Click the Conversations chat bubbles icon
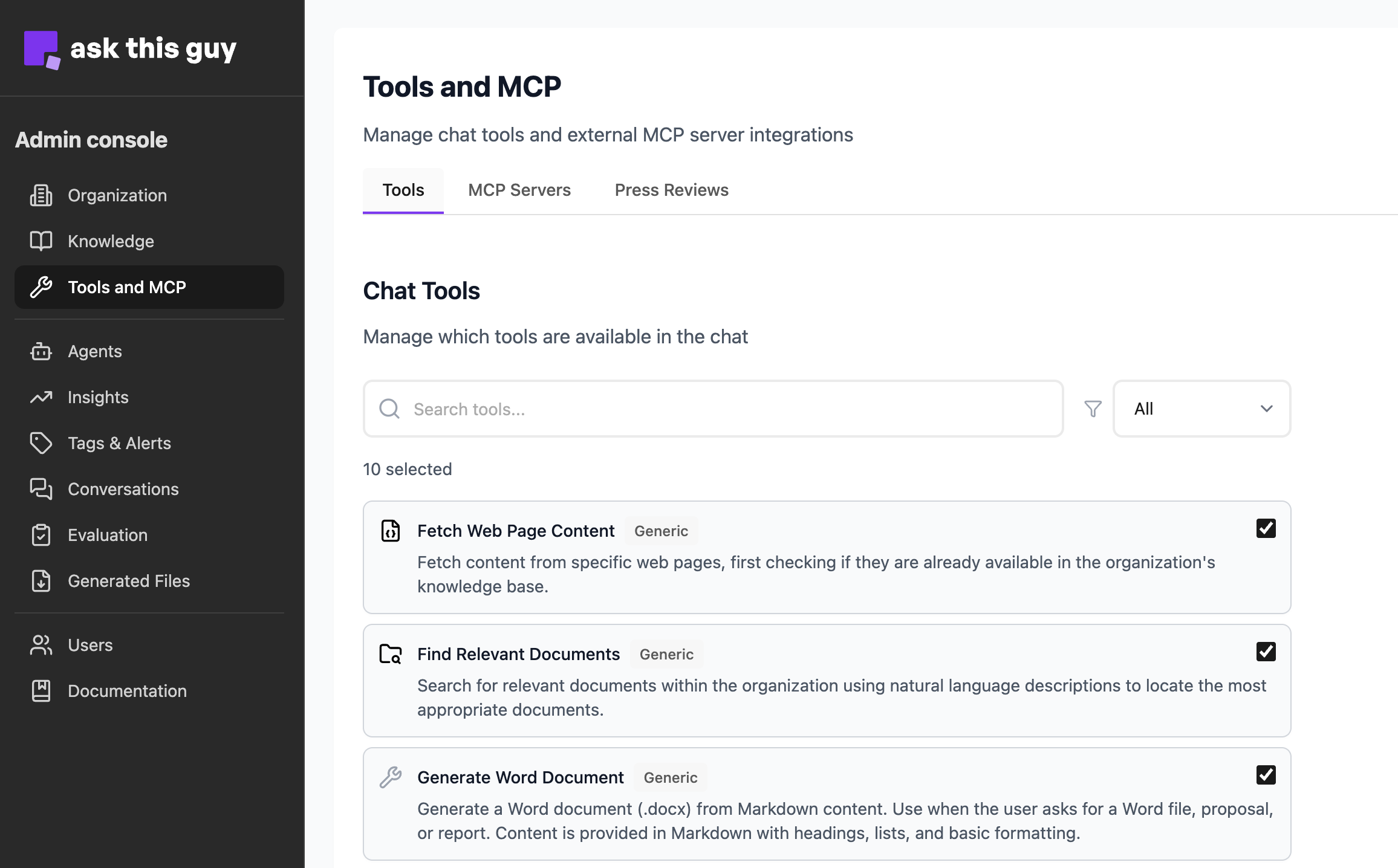Viewport: 1398px width, 868px height. pos(41,489)
